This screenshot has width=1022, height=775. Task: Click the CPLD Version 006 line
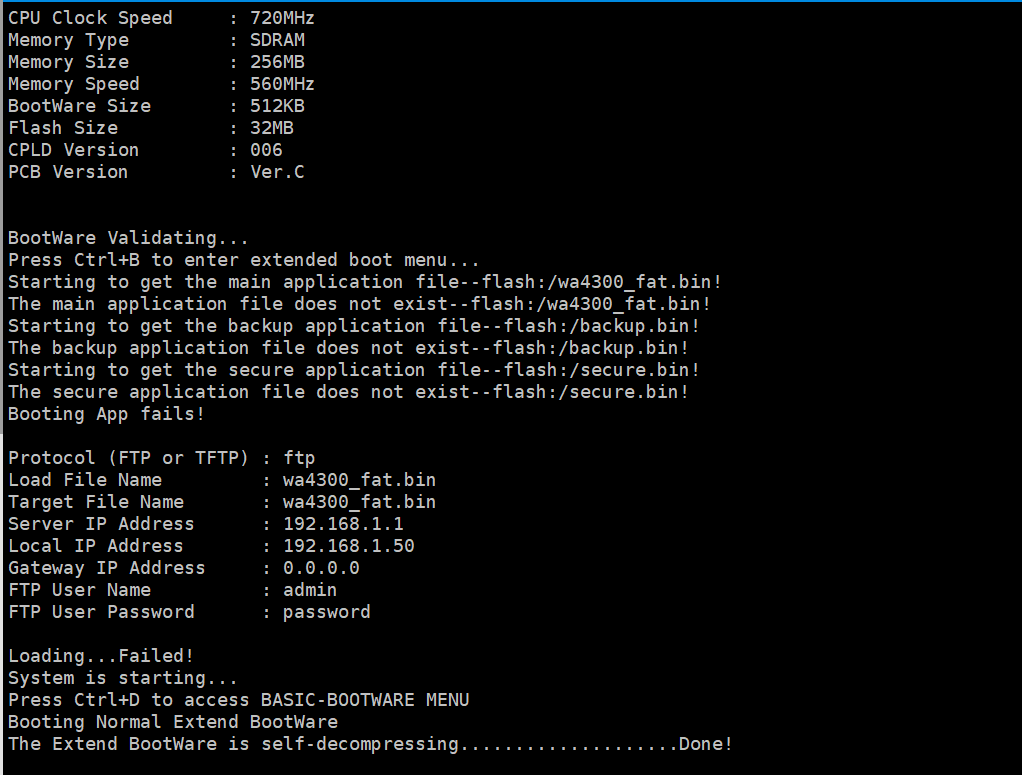[x=145, y=150]
